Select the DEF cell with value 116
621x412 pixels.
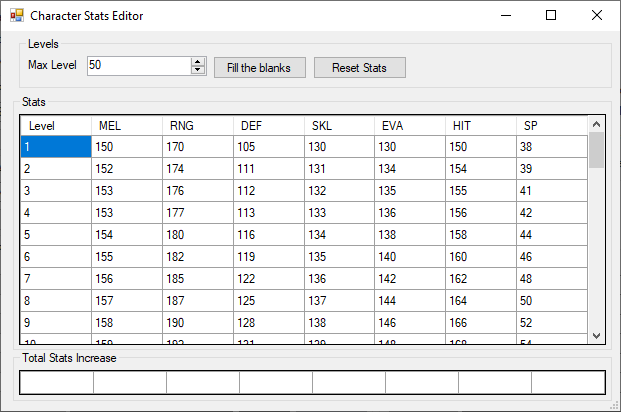(269, 235)
